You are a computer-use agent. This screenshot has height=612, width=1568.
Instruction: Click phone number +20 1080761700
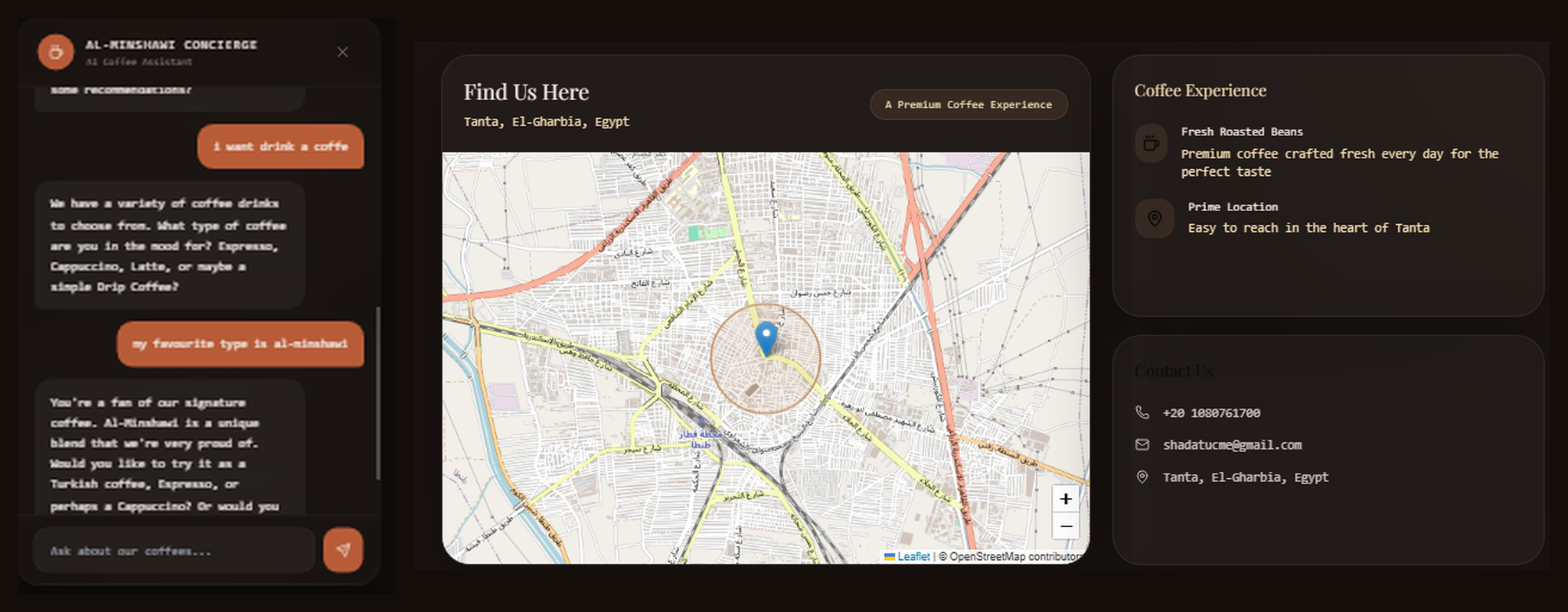(1211, 413)
